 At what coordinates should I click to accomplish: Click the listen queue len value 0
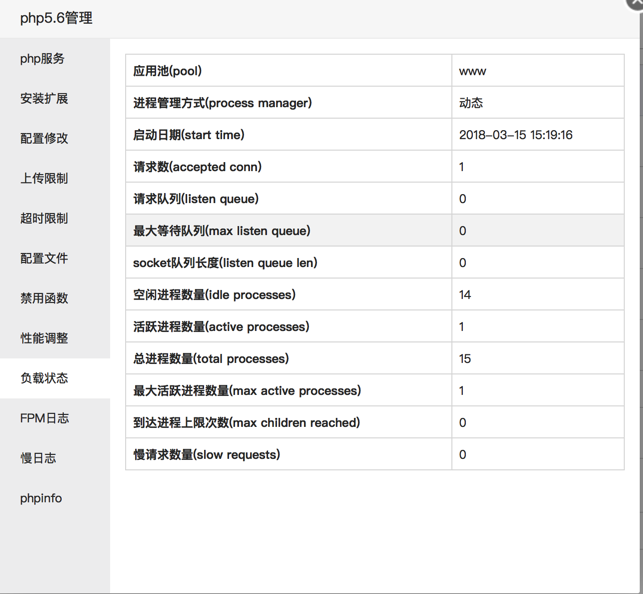(x=463, y=263)
